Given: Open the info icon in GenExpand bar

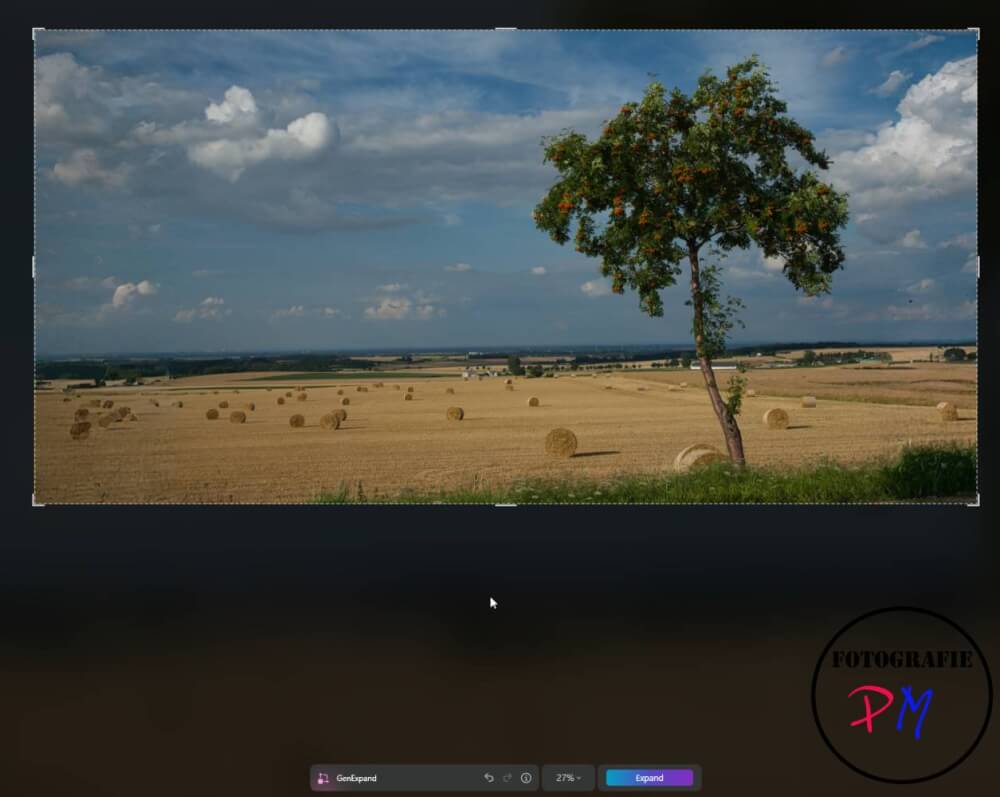Looking at the screenshot, I should tap(526, 778).
